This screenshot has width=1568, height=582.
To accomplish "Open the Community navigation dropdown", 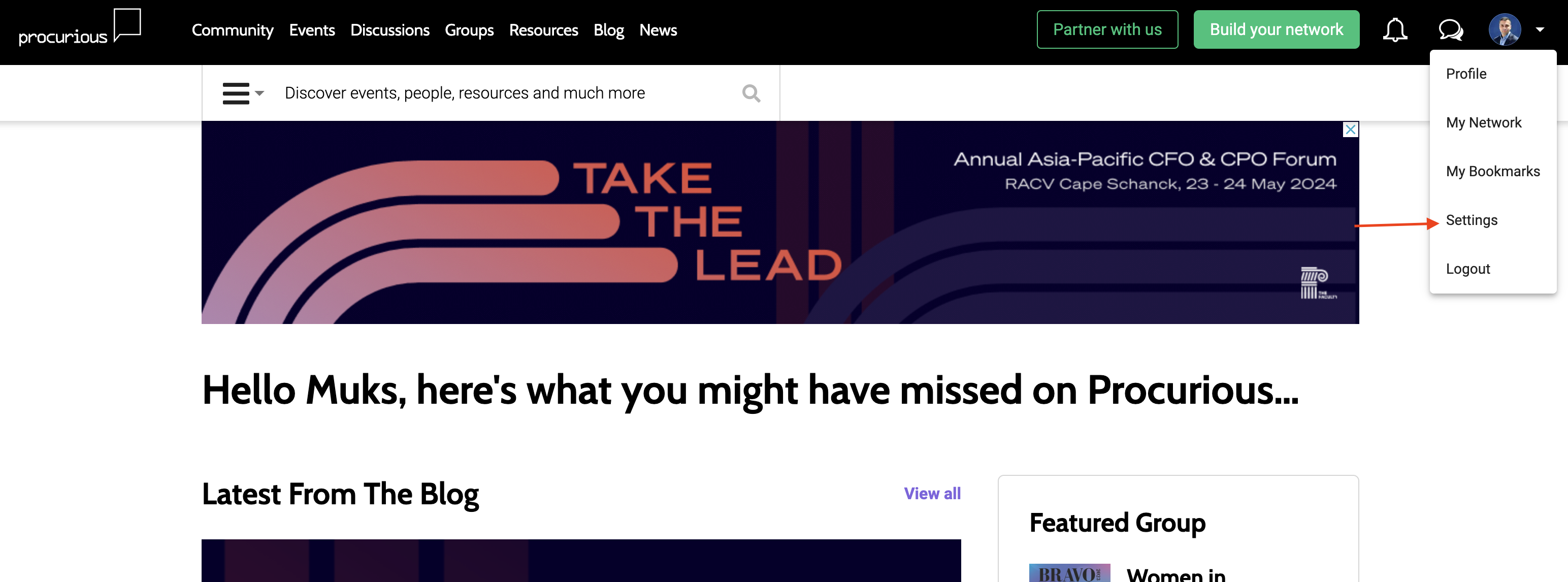I will click(232, 29).
